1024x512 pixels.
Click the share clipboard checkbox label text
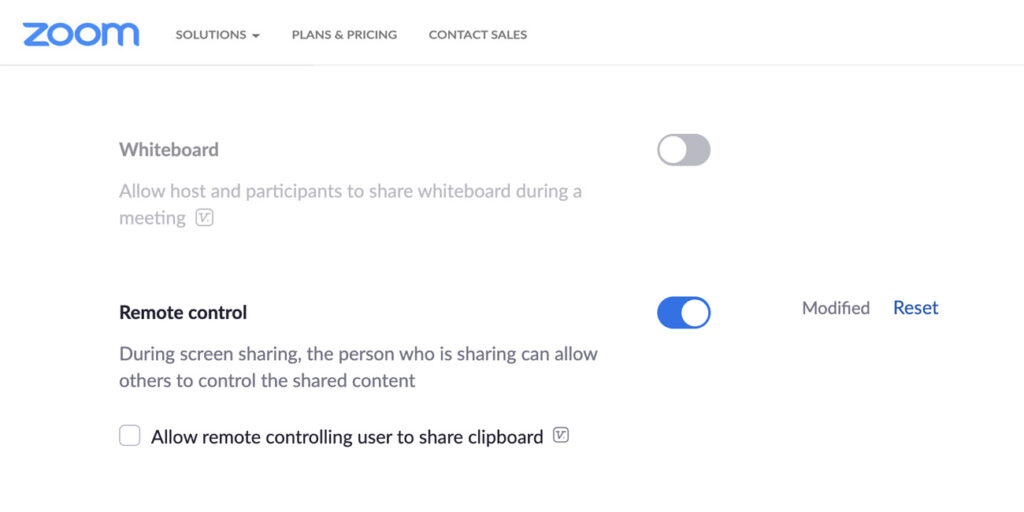click(347, 437)
